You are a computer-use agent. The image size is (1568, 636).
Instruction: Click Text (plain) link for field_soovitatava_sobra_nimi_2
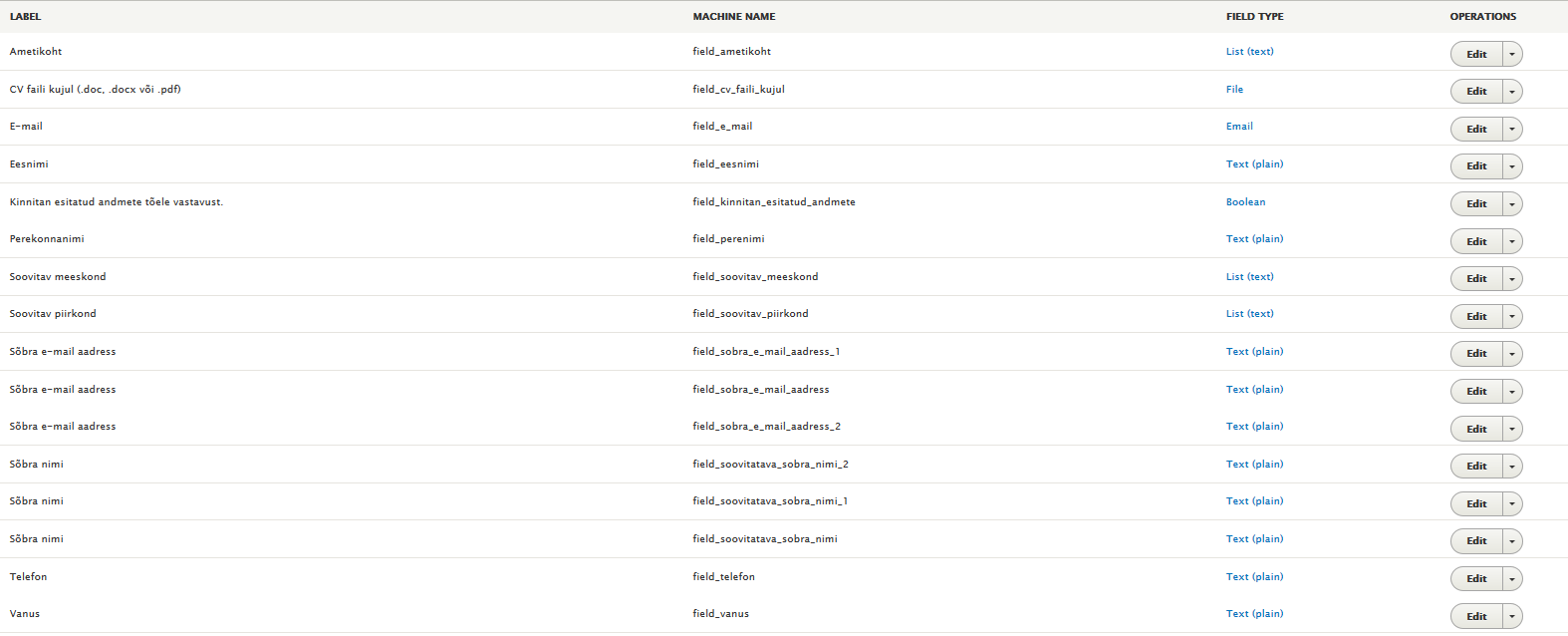[x=1254, y=465]
